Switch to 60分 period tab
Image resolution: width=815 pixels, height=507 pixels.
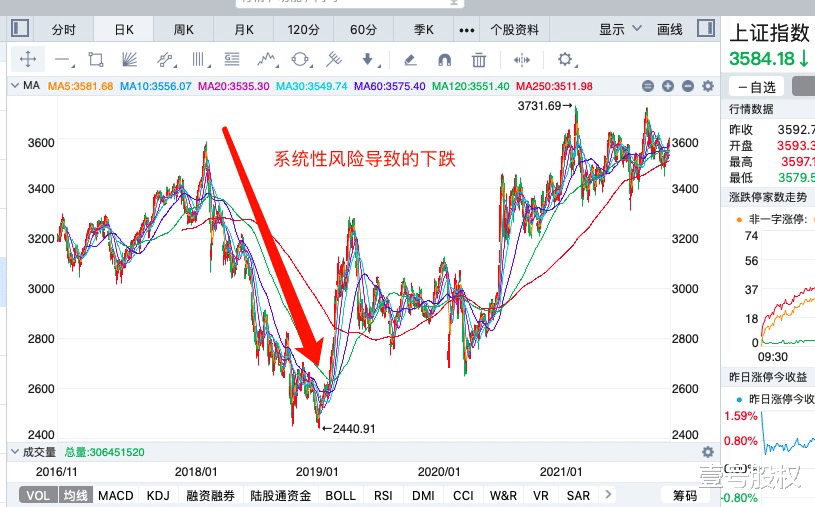(x=363, y=30)
